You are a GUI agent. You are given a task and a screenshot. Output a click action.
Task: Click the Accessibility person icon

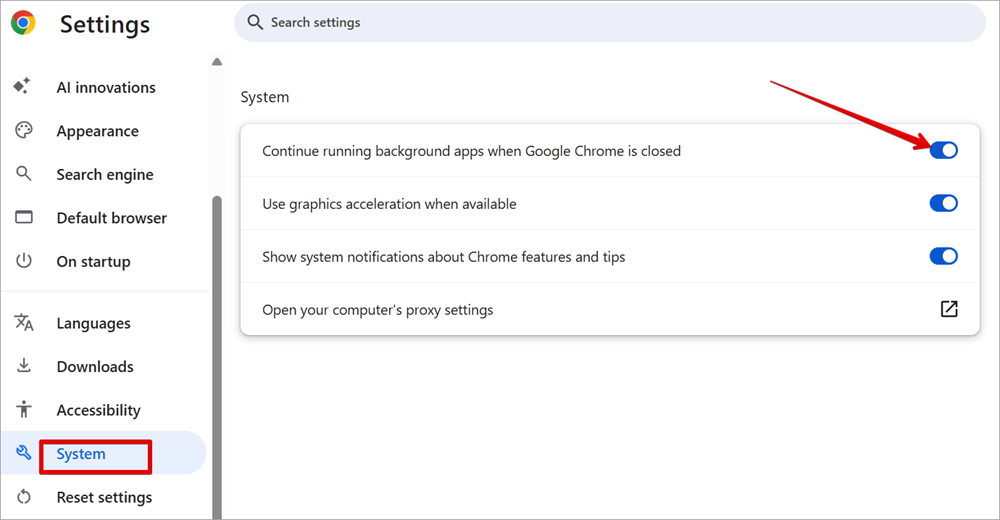click(x=24, y=410)
